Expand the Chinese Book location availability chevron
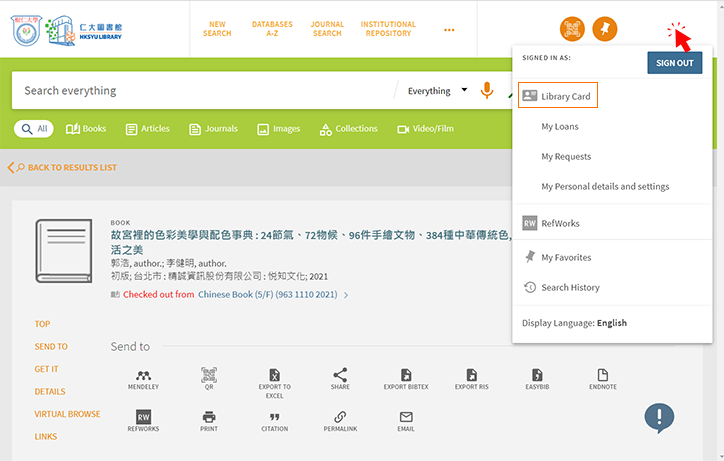The image size is (724, 461). (x=346, y=295)
